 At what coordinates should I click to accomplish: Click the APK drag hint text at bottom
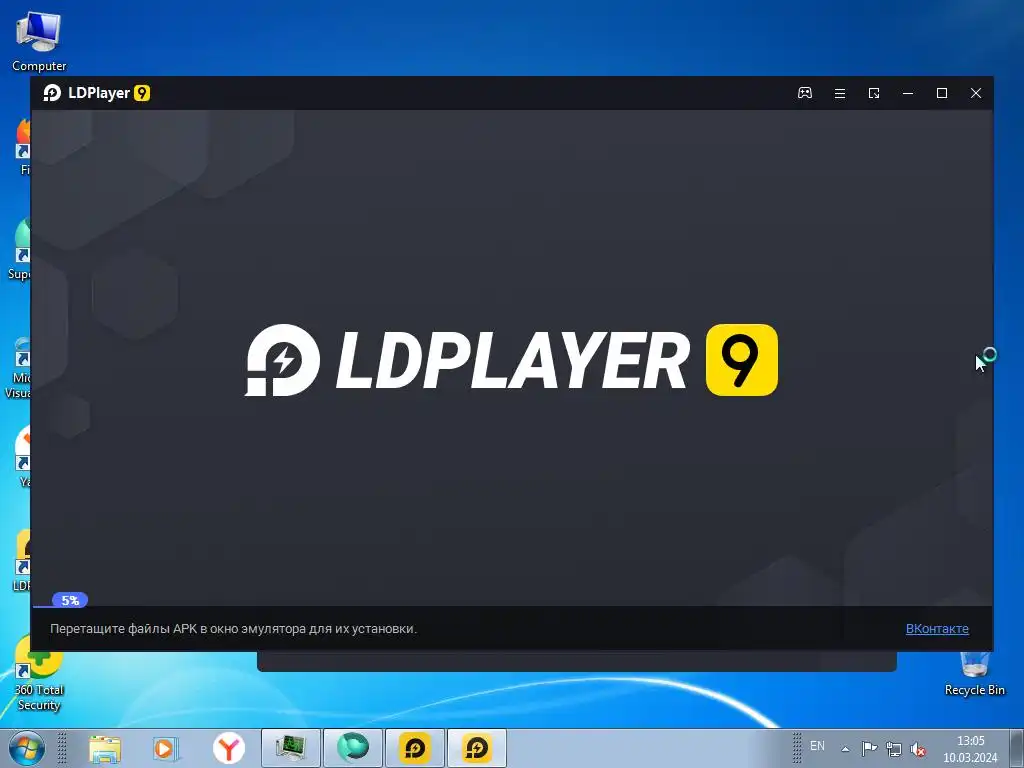233,629
